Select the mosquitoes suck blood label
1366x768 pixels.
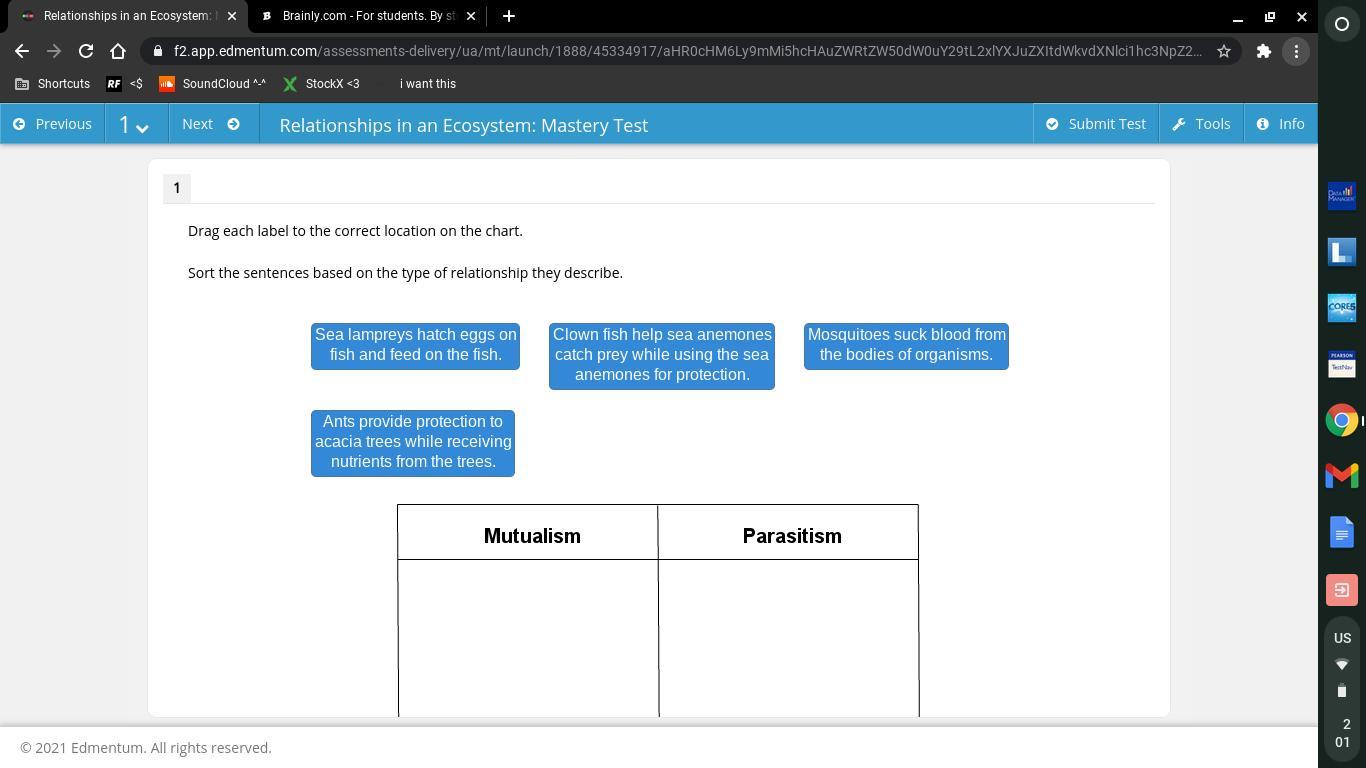pyautogui.click(x=906, y=346)
